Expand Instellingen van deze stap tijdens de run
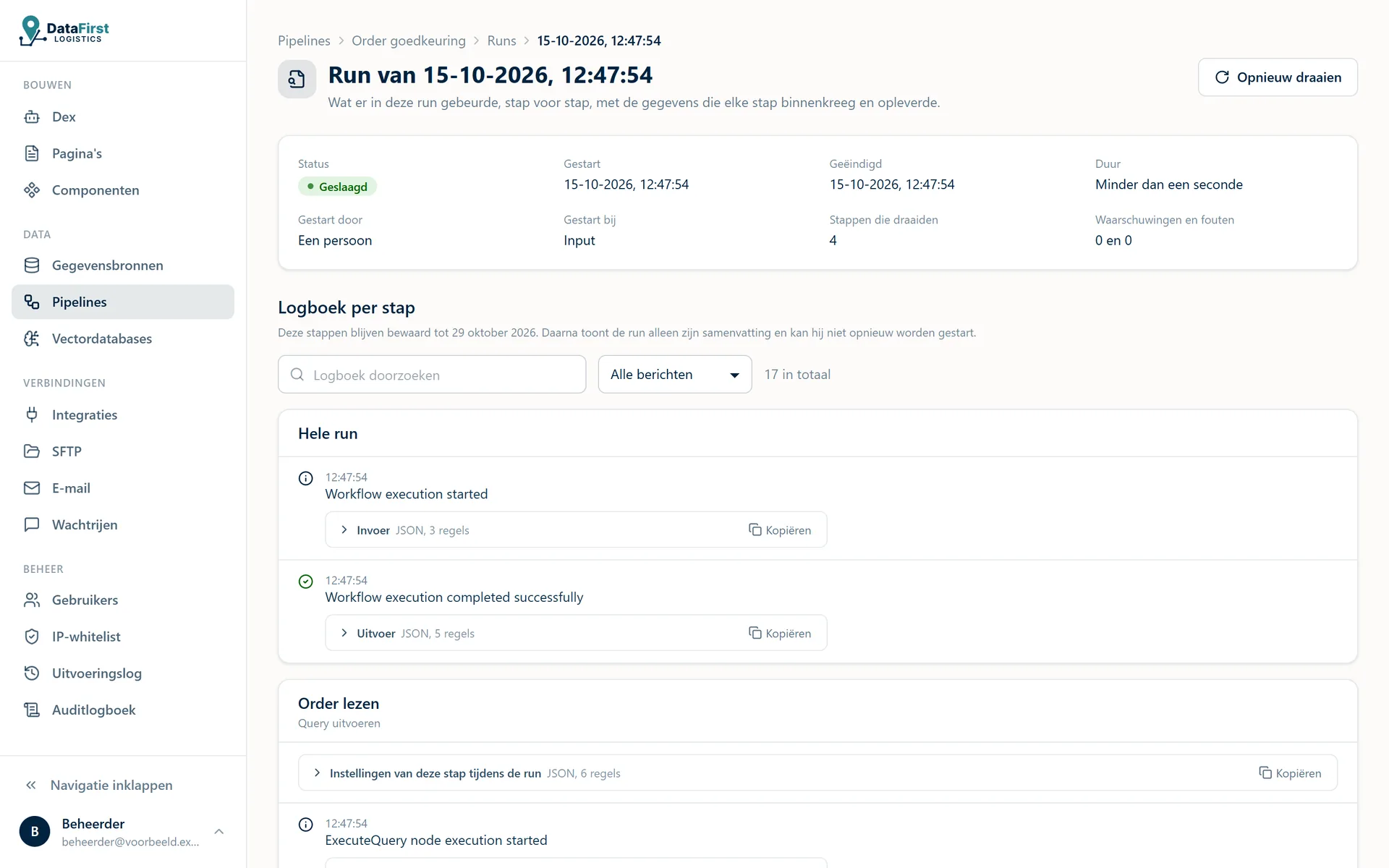Viewport: 1389px width, 868px height. pyautogui.click(x=467, y=773)
